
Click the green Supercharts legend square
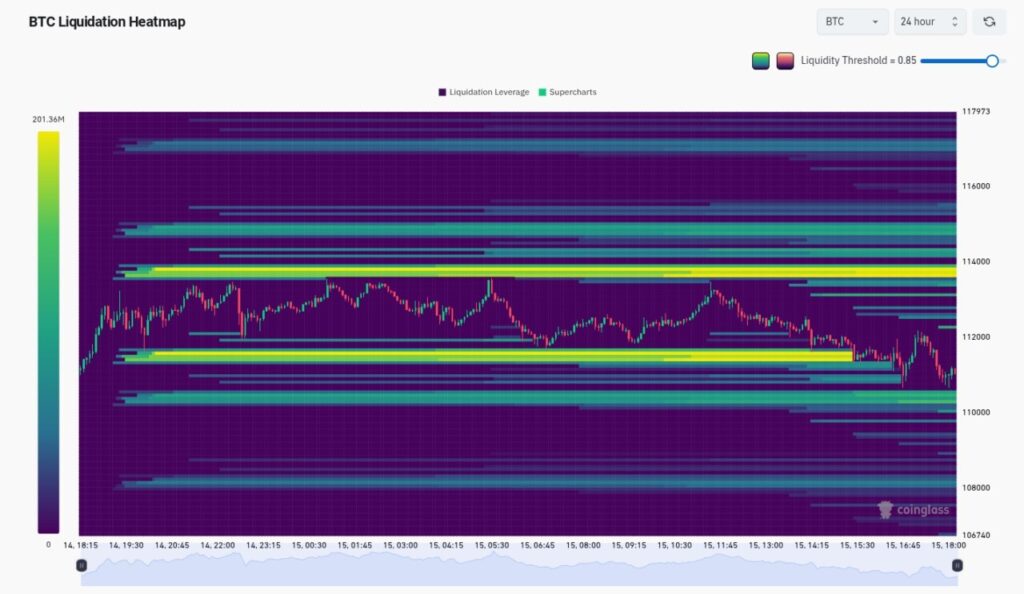pos(545,91)
